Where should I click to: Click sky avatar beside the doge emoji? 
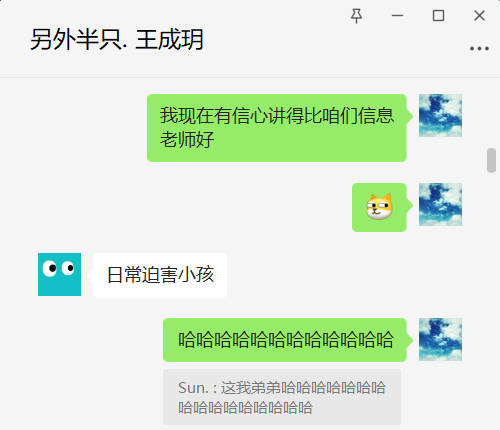[x=440, y=204]
